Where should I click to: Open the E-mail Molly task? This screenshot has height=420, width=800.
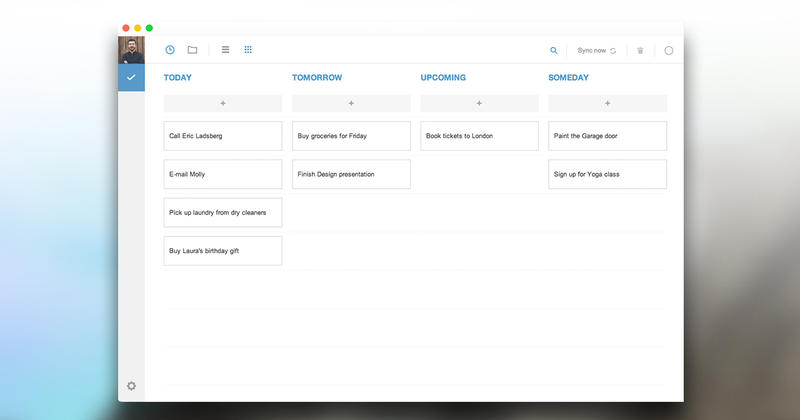point(223,174)
